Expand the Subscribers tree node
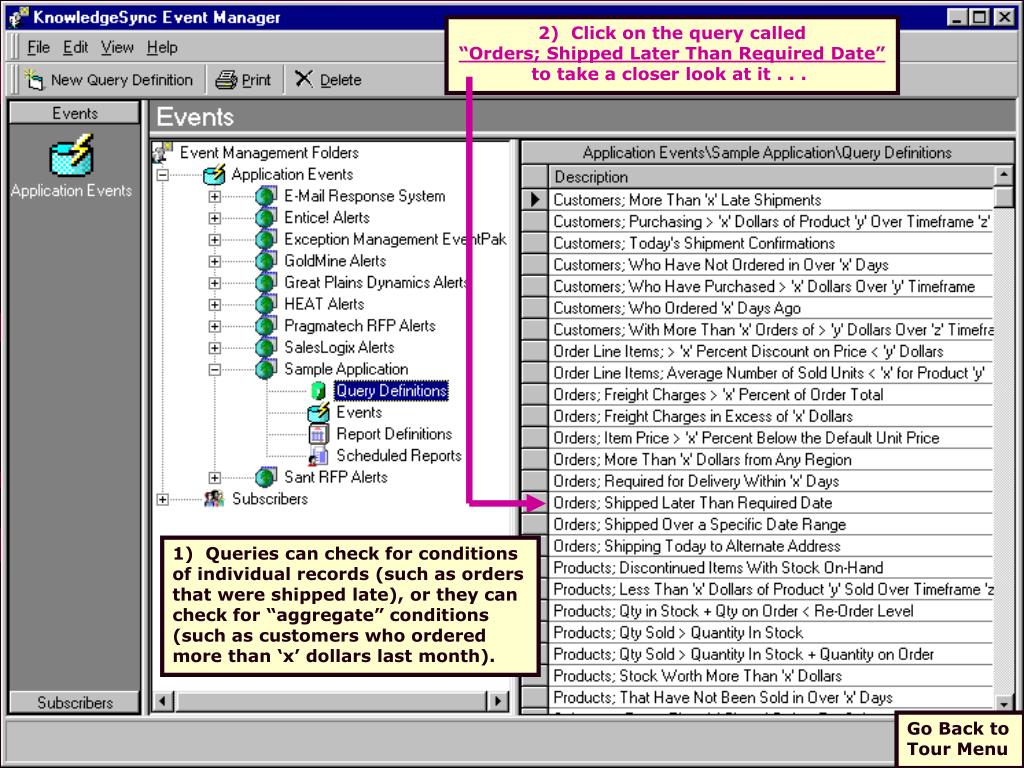The width and height of the screenshot is (1024, 768). (x=163, y=499)
